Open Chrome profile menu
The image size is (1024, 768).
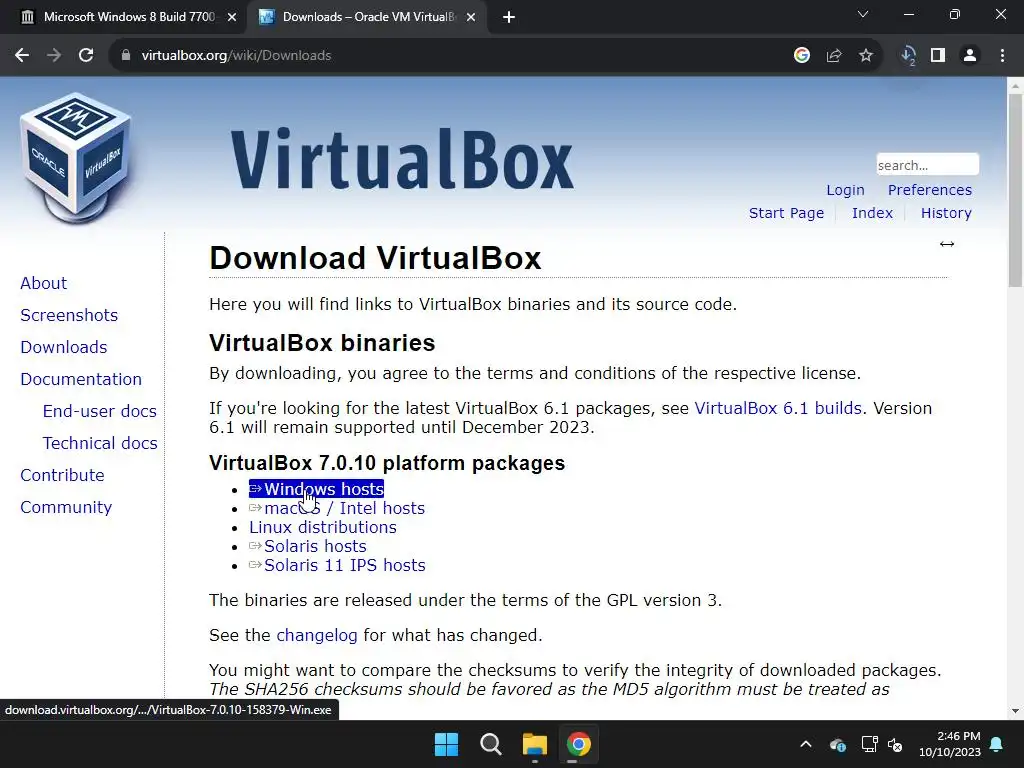(x=970, y=56)
